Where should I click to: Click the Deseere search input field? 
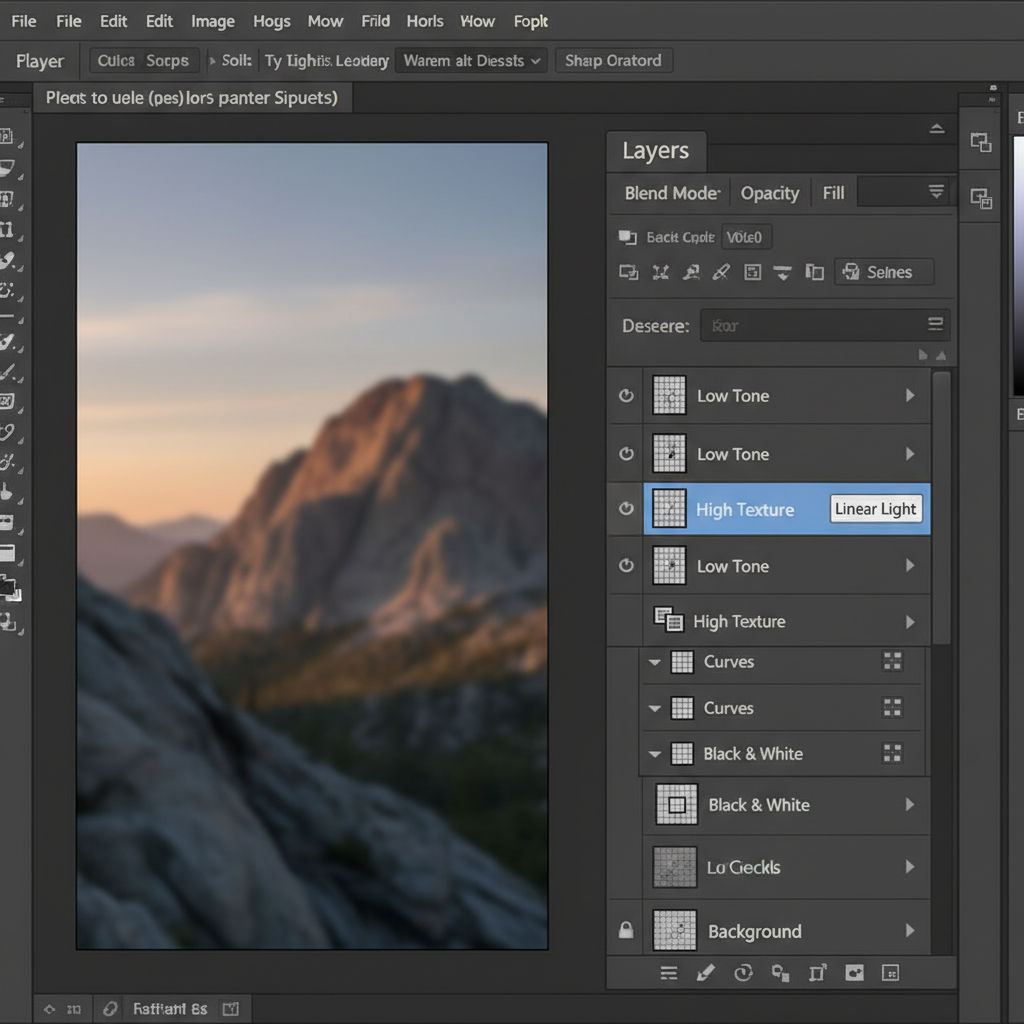[815, 325]
